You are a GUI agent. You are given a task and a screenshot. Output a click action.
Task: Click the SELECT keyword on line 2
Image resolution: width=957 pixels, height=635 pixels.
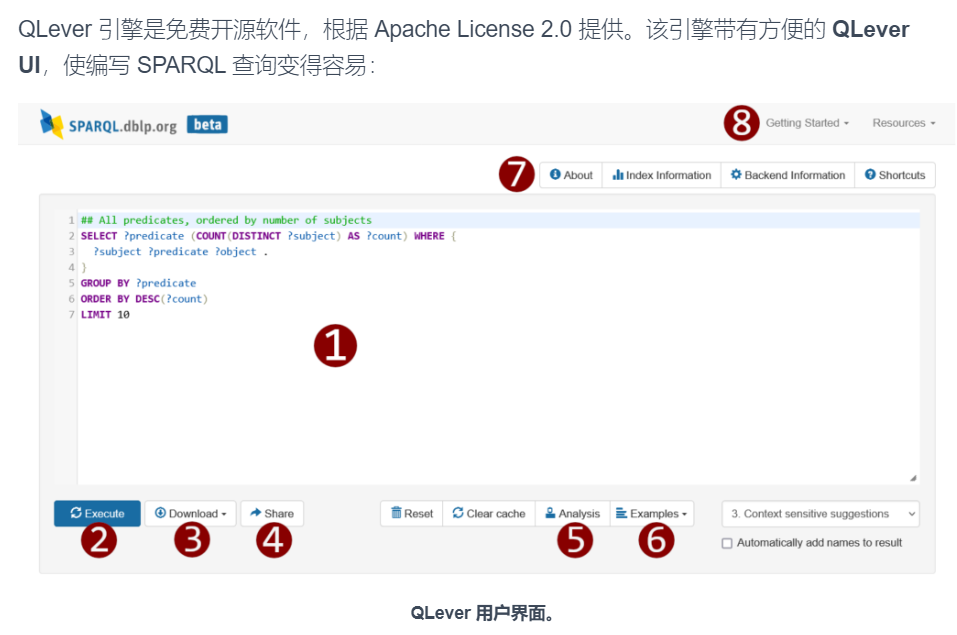click(x=99, y=236)
